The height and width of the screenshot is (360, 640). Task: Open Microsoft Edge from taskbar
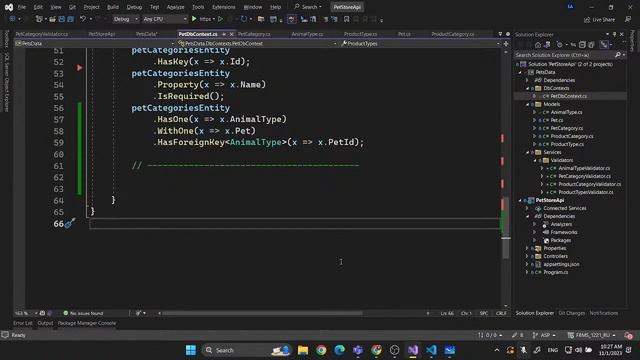pyautogui.click(x=339, y=350)
